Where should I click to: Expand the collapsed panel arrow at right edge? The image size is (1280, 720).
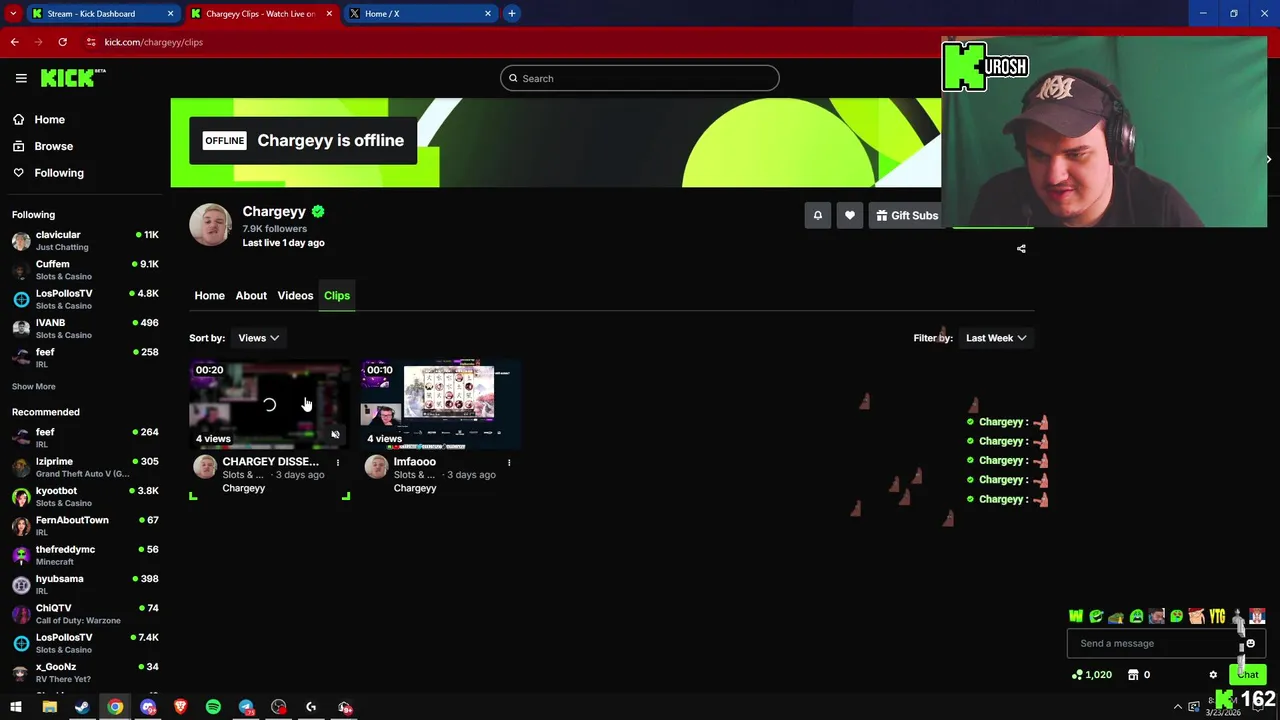tap(1268, 159)
